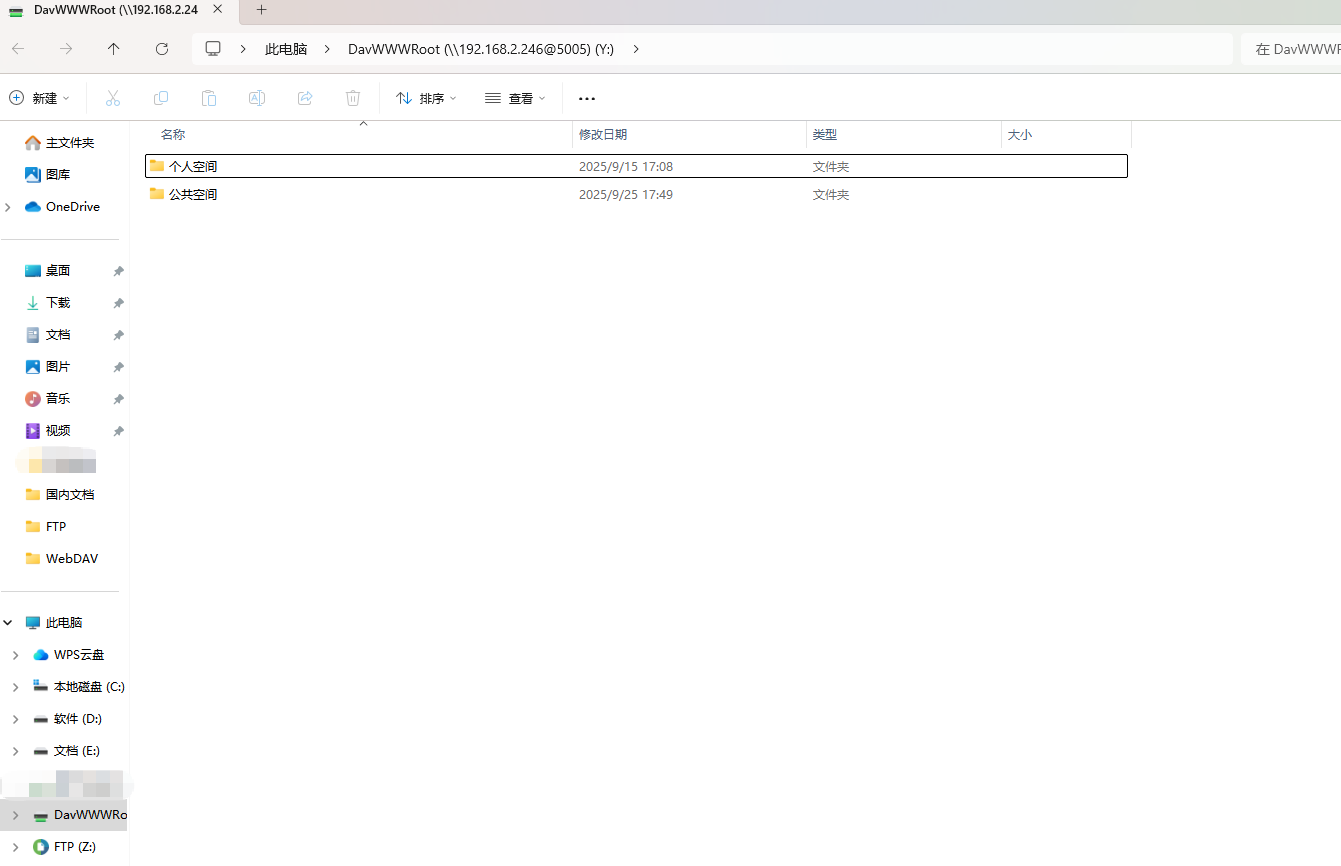The height and width of the screenshot is (866, 1341).
Task: Expand the 本地磁盘 (C:) chevron
Action: pyautogui.click(x=15, y=687)
